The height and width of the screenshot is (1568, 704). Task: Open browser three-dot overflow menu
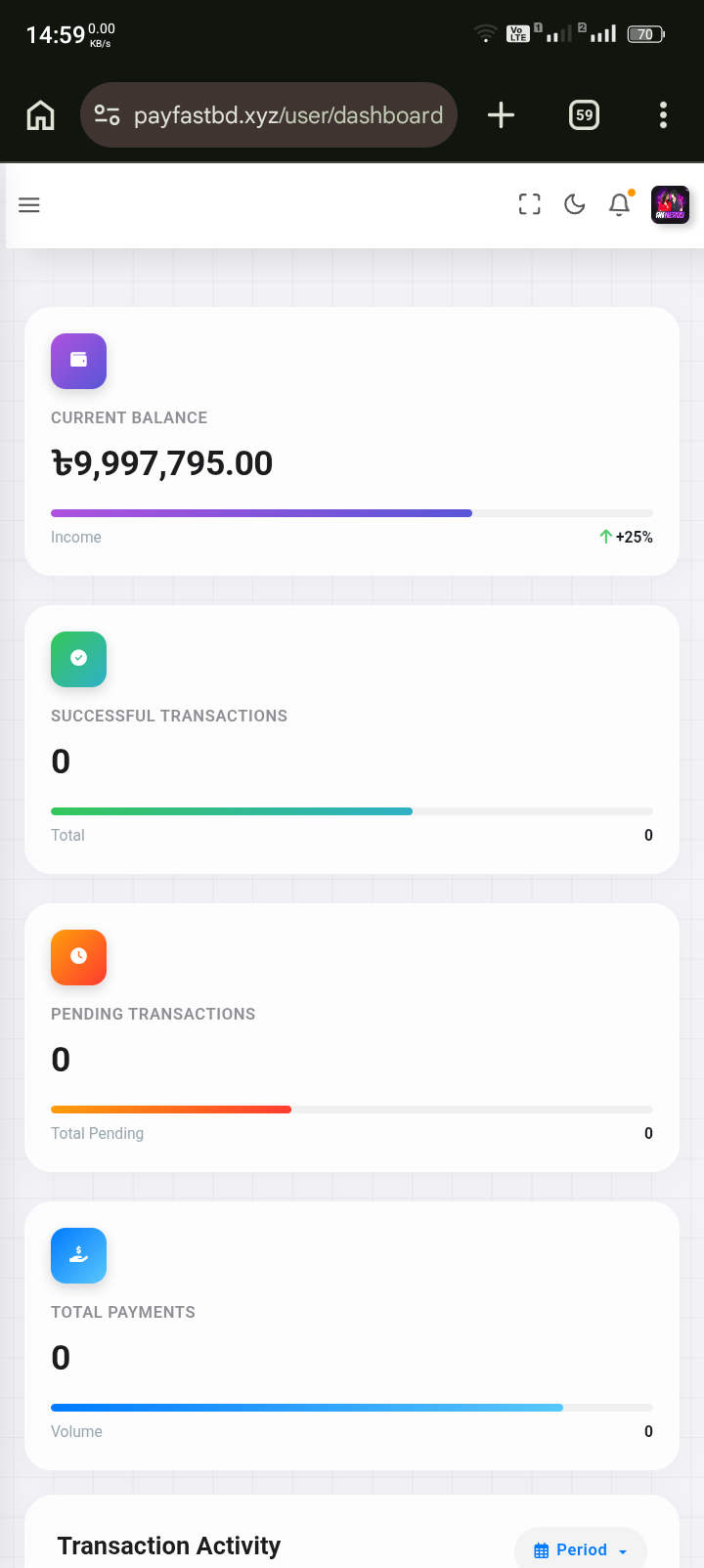click(663, 115)
